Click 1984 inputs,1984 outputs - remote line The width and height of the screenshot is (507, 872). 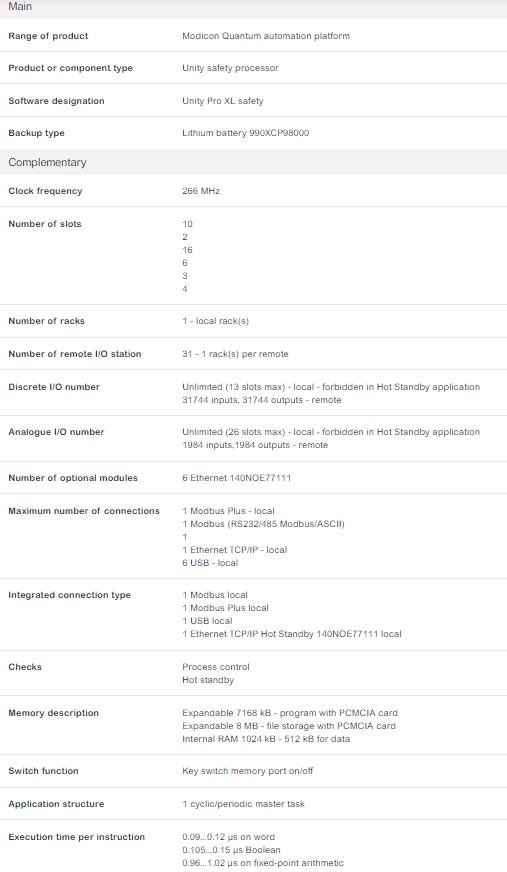pyautogui.click(x=255, y=445)
